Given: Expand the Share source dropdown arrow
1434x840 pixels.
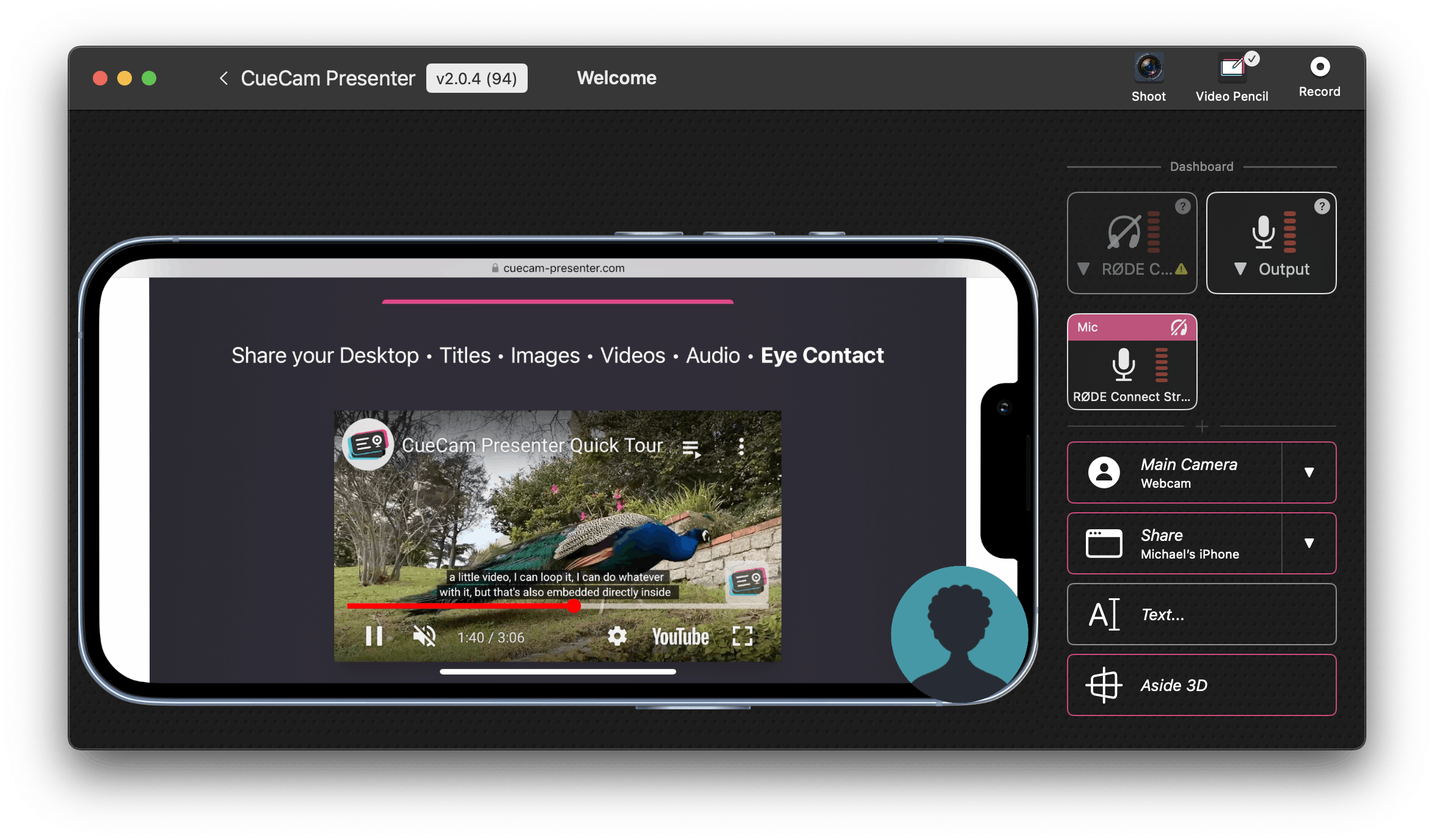Looking at the screenshot, I should (1309, 543).
